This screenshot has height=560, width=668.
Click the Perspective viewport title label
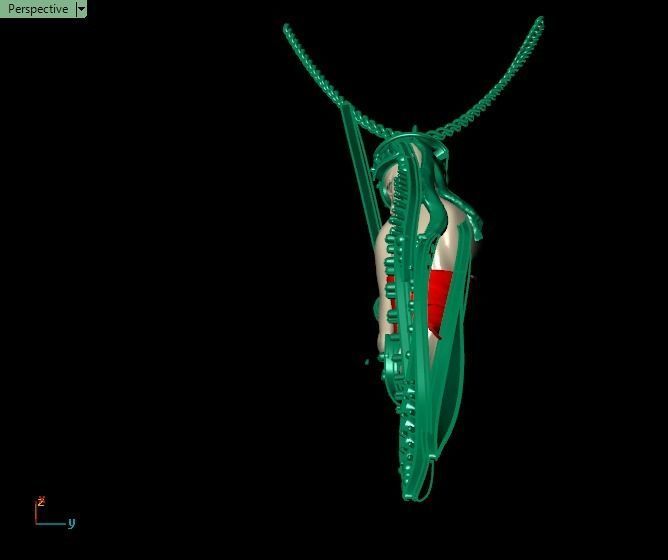(x=37, y=9)
